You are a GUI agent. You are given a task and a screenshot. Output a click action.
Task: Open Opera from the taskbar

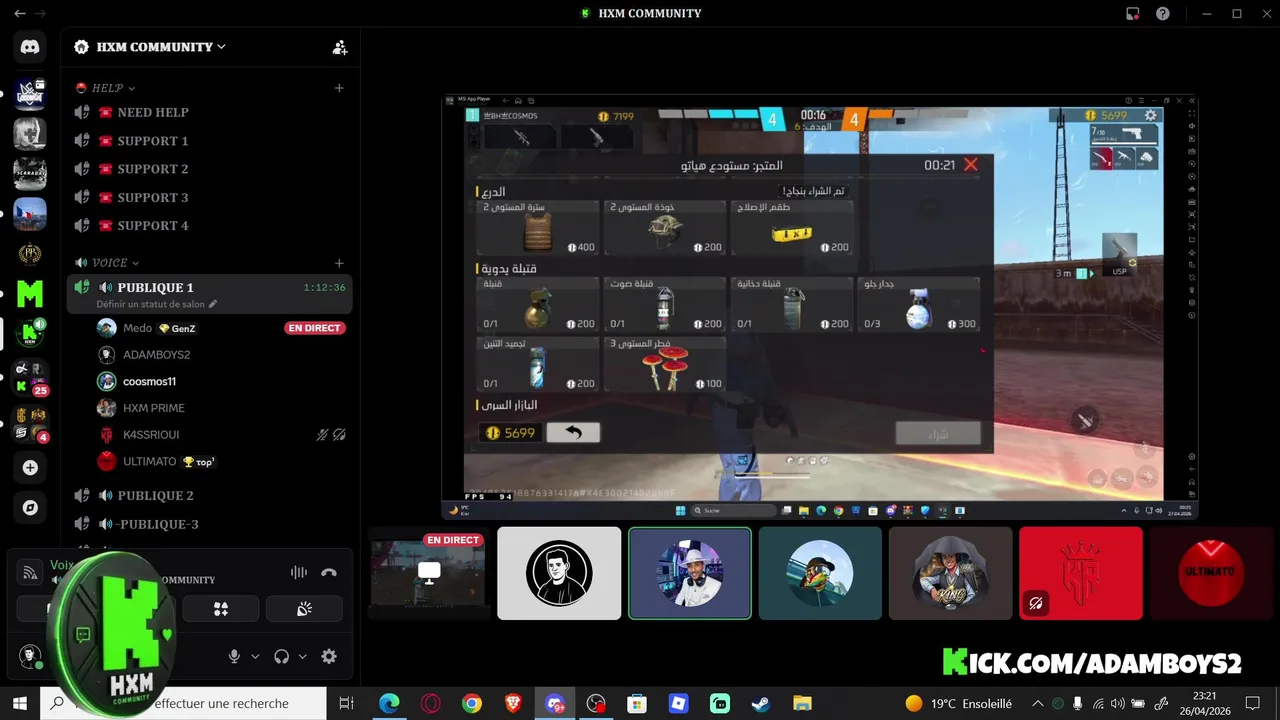click(431, 703)
